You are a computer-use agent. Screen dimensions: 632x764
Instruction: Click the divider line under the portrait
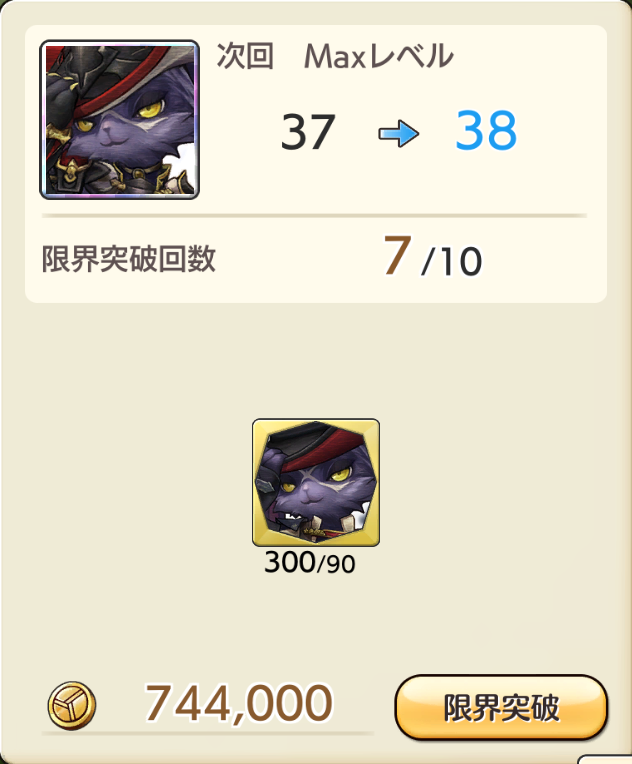[x=314, y=215]
